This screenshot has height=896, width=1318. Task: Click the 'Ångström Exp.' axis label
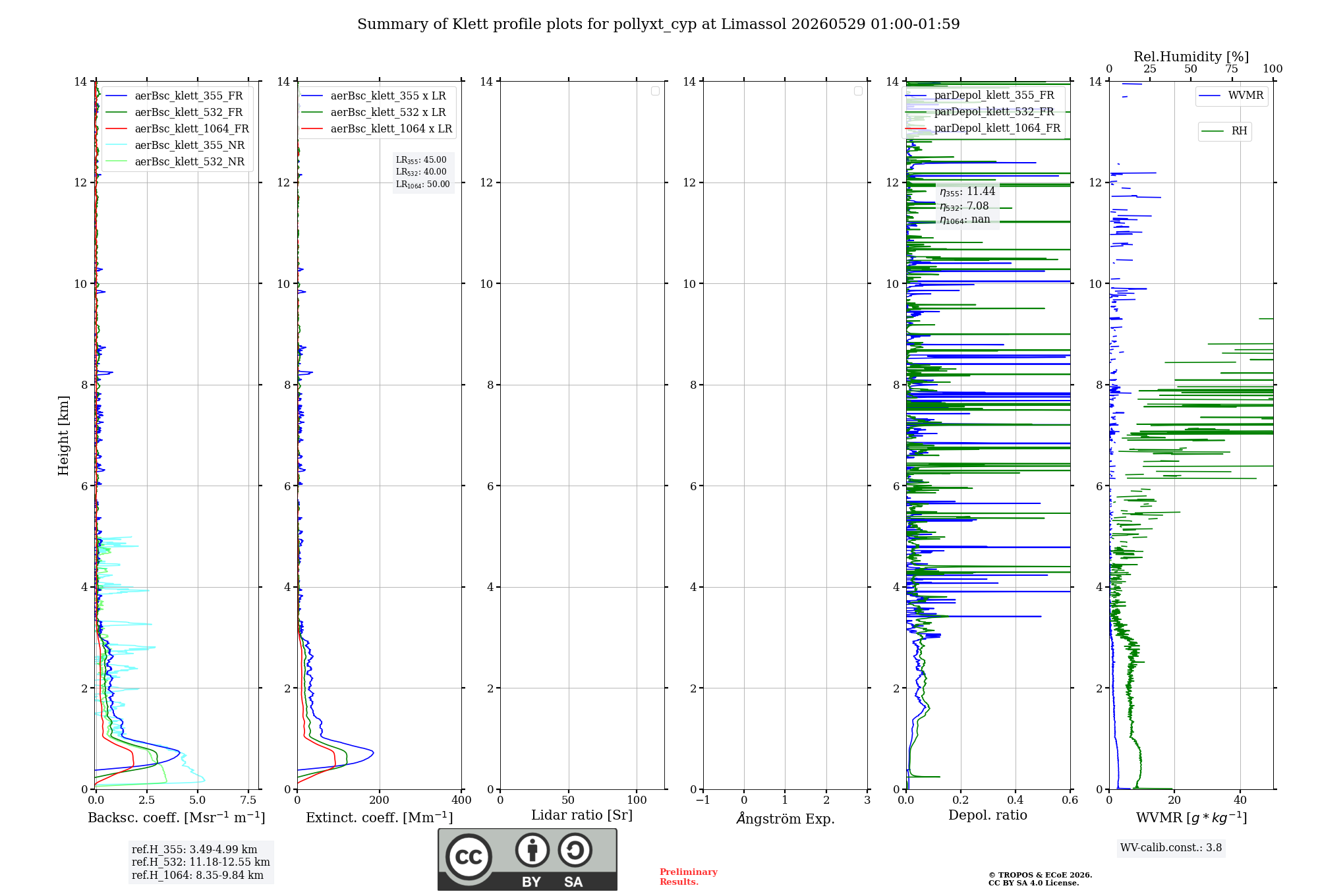click(786, 818)
